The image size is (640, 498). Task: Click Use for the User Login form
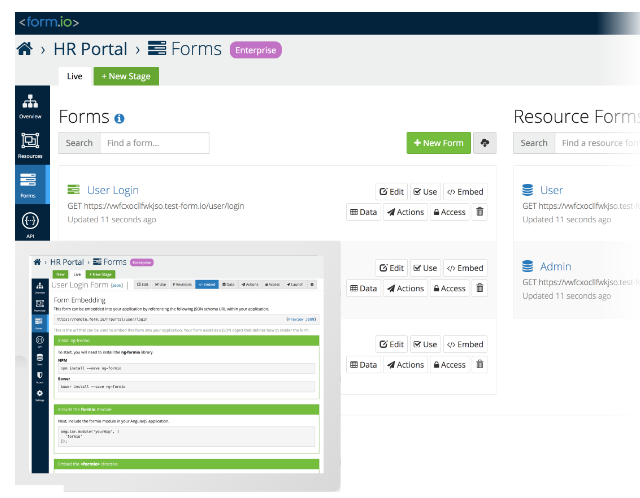[425, 192]
